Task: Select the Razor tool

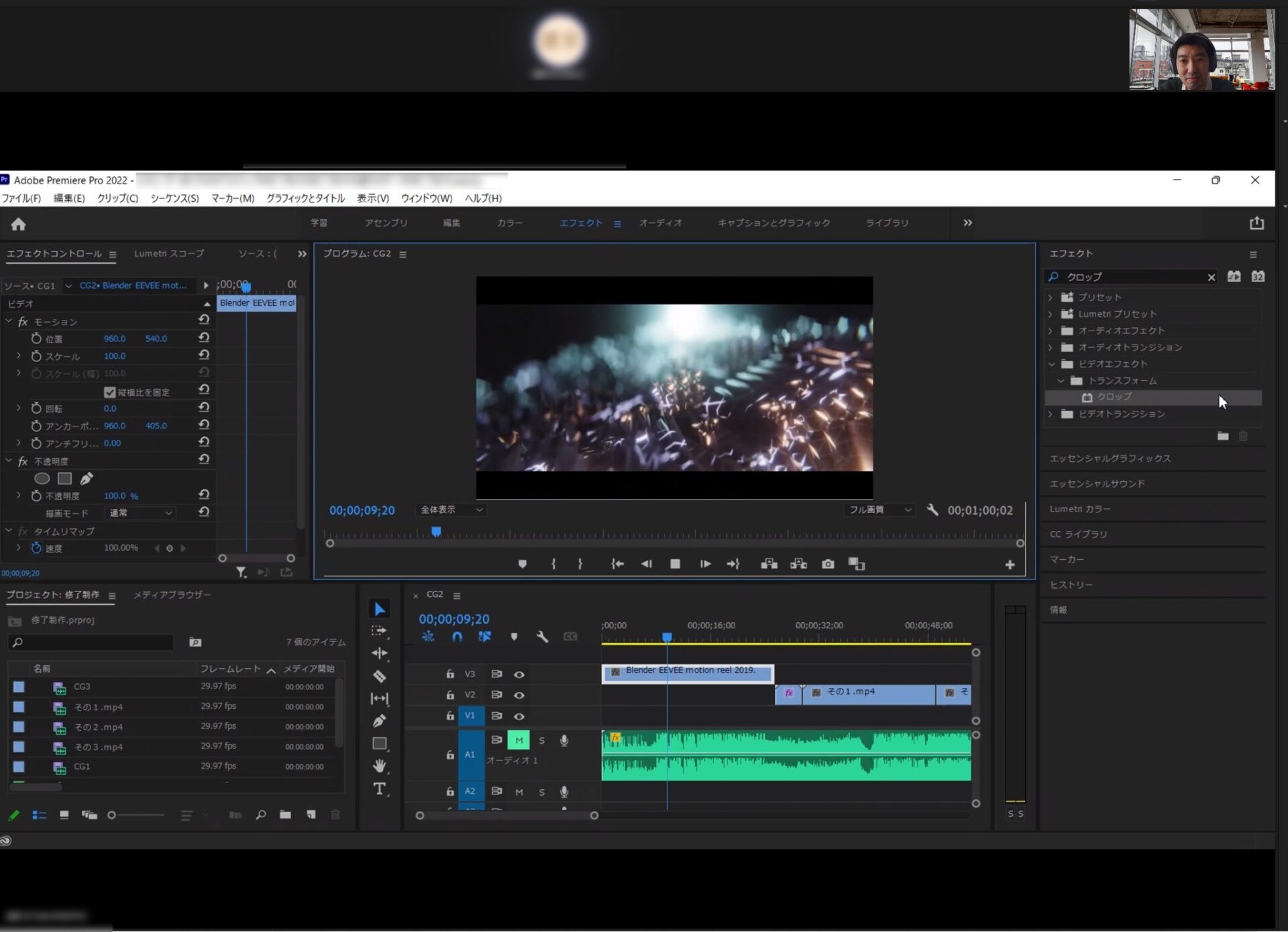Action: pos(380,677)
